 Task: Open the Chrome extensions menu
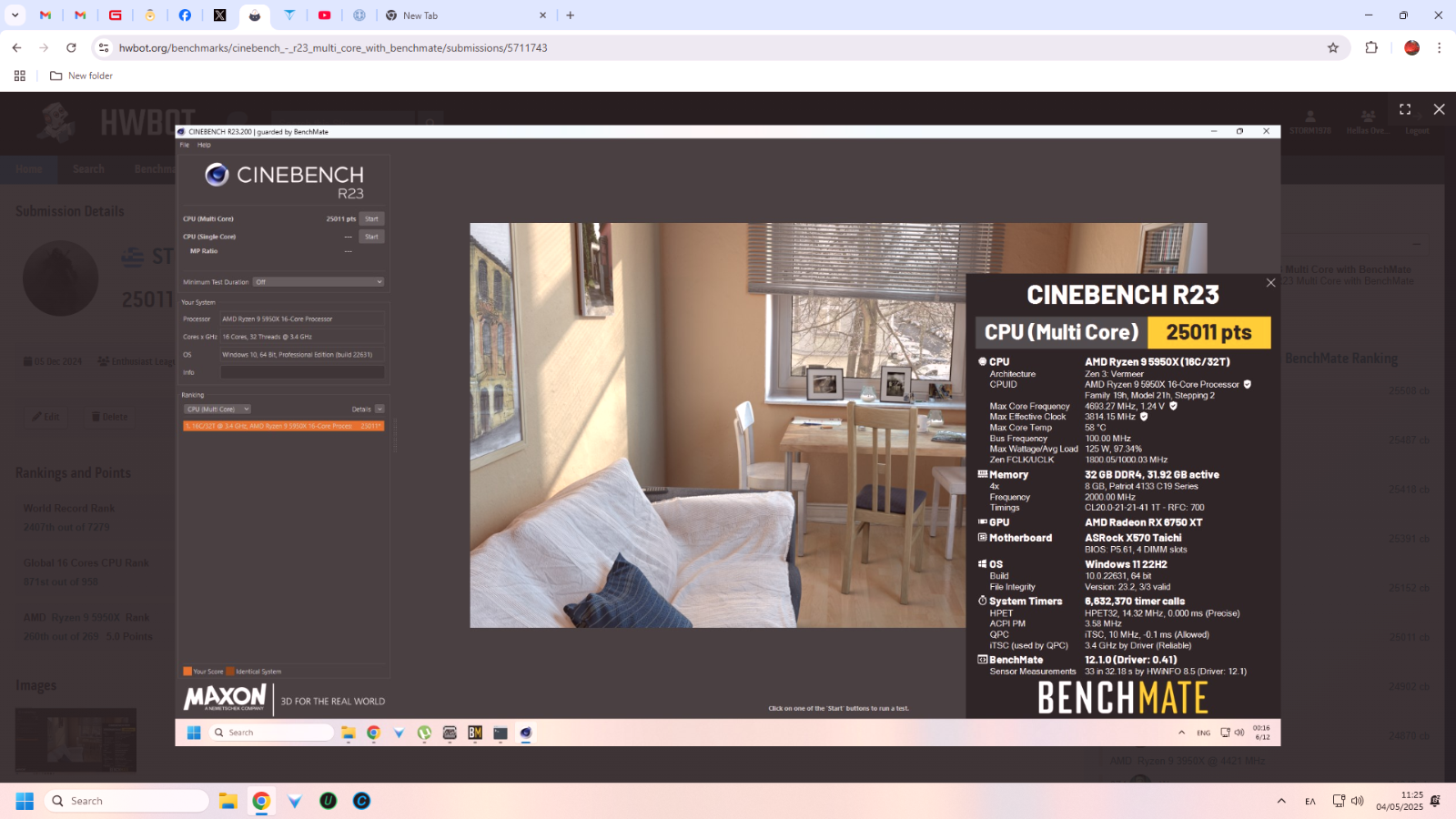[x=1371, y=47]
